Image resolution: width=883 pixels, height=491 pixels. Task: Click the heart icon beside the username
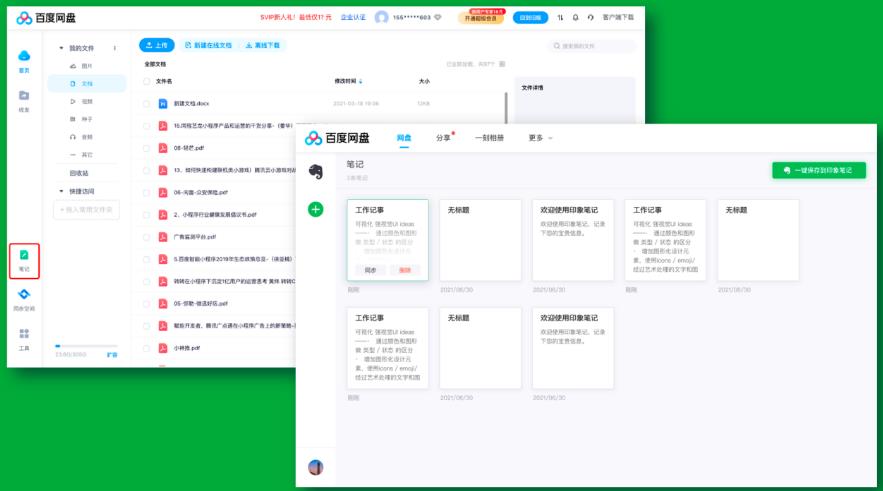tap(438, 17)
